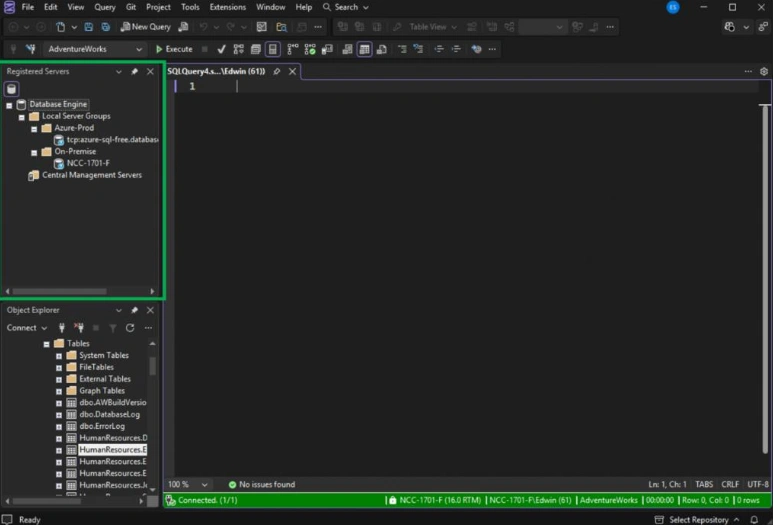Open the 100 % zoom level dropdown

[187, 485]
